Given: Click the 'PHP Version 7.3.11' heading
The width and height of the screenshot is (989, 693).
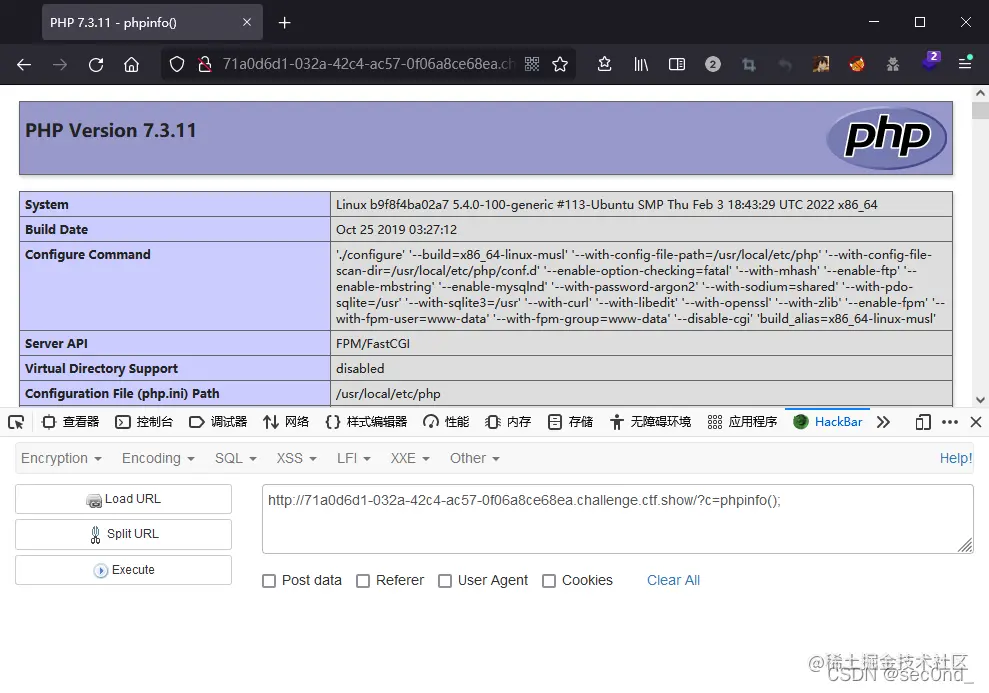Looking at the screenshot, I should [x=111, y=131].
